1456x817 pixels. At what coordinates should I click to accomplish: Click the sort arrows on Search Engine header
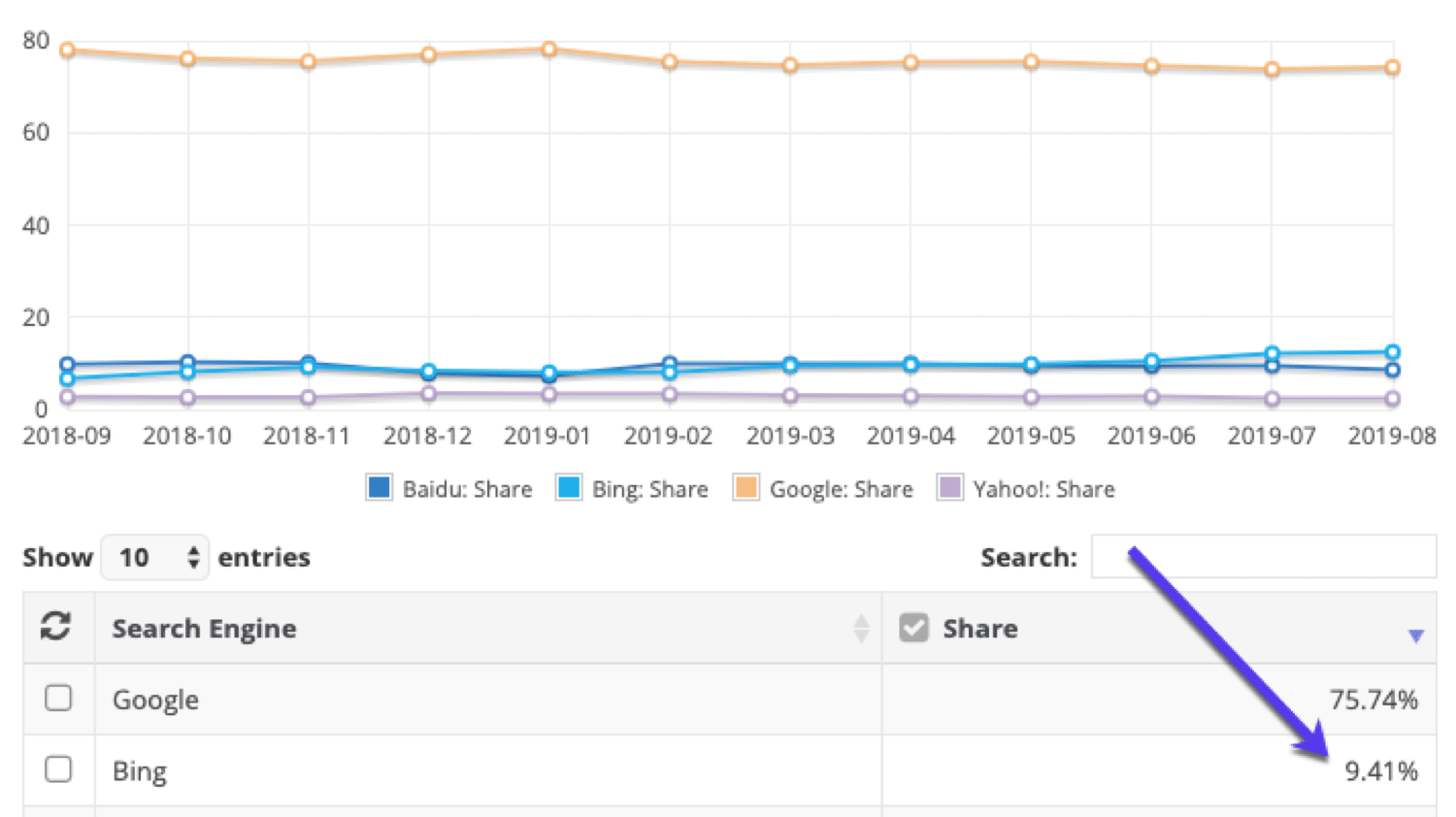(860, 629)
